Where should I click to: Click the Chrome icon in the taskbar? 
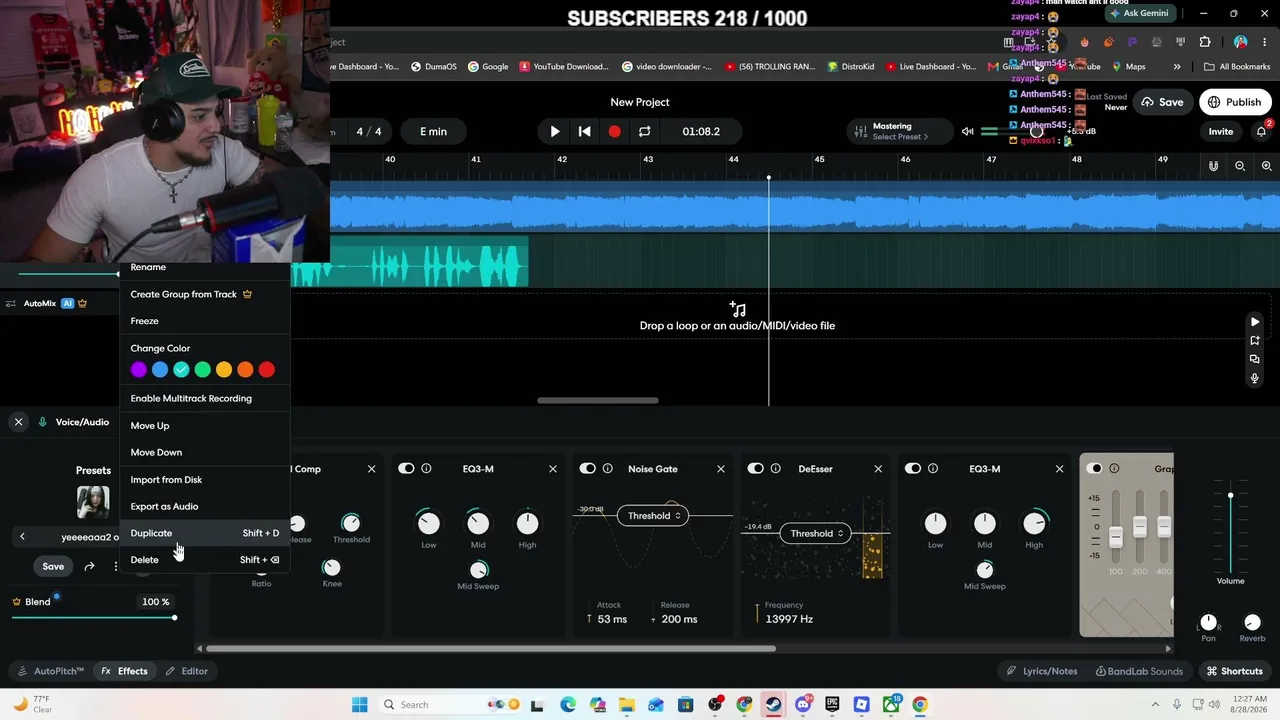coord(920,705)
